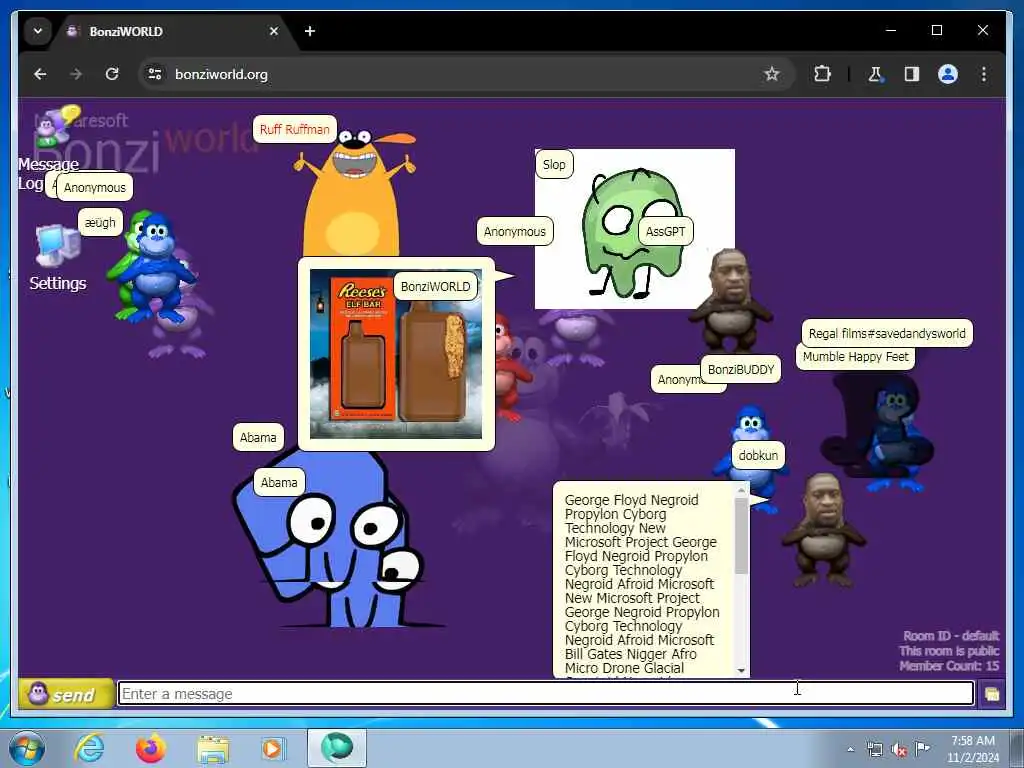Screen dimensions: 1024x768
Task: Toggle the browser side panel
Action: click(x=912, y=74)
